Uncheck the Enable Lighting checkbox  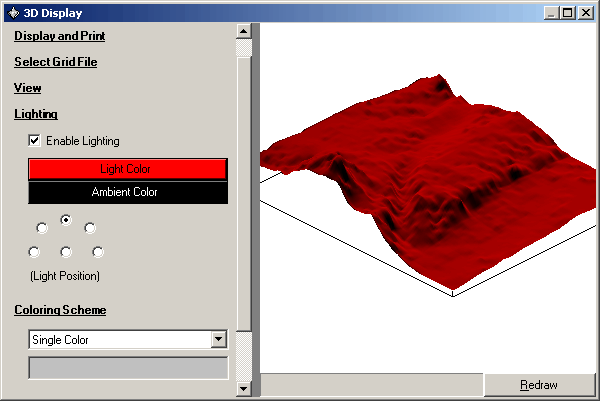pos(34,141)
